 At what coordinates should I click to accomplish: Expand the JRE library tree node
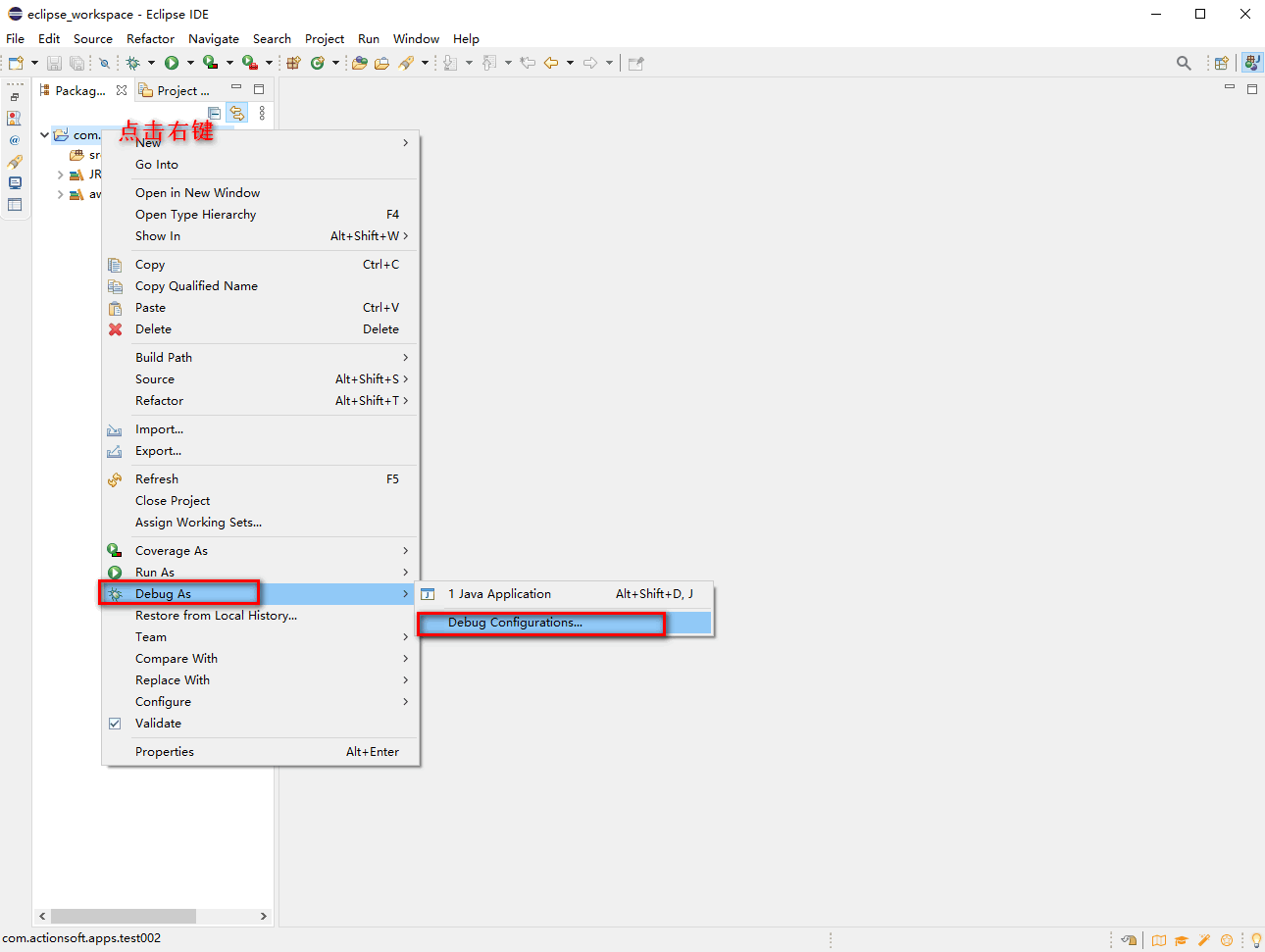pos(60,175)
